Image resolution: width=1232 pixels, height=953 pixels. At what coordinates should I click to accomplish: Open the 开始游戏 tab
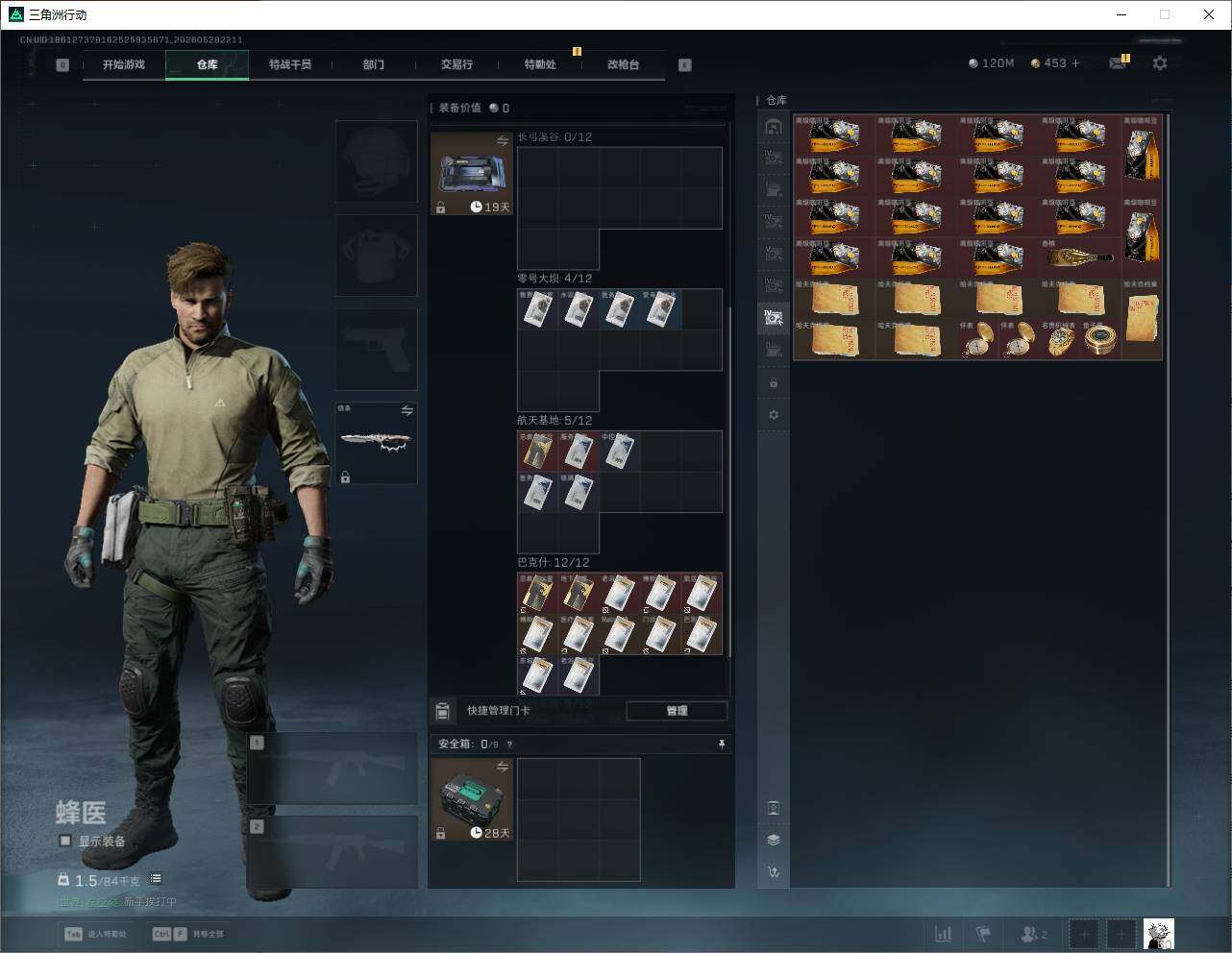coord(123,64)
